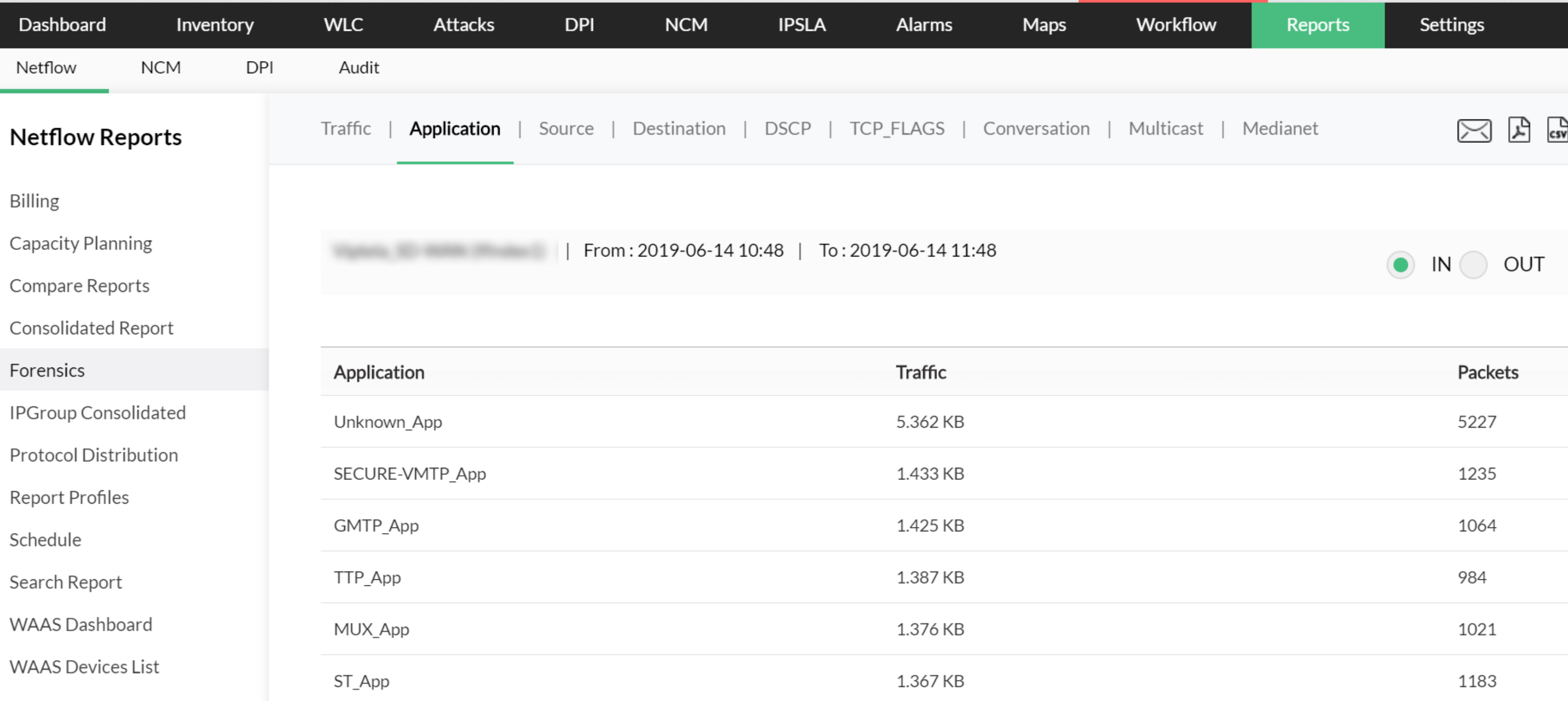Screen dimensions: 1568x701
Task: Switch to the TCP_FLAGS tab
Action: (x=896, y=128)
